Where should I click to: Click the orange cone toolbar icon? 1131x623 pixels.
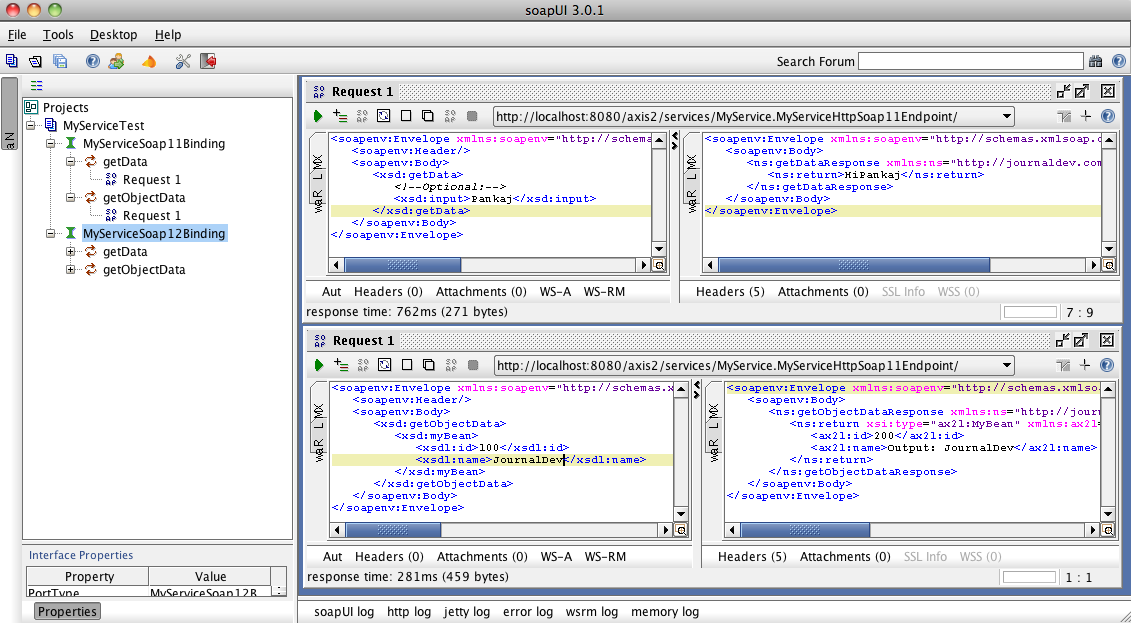[x=149, y=62]
